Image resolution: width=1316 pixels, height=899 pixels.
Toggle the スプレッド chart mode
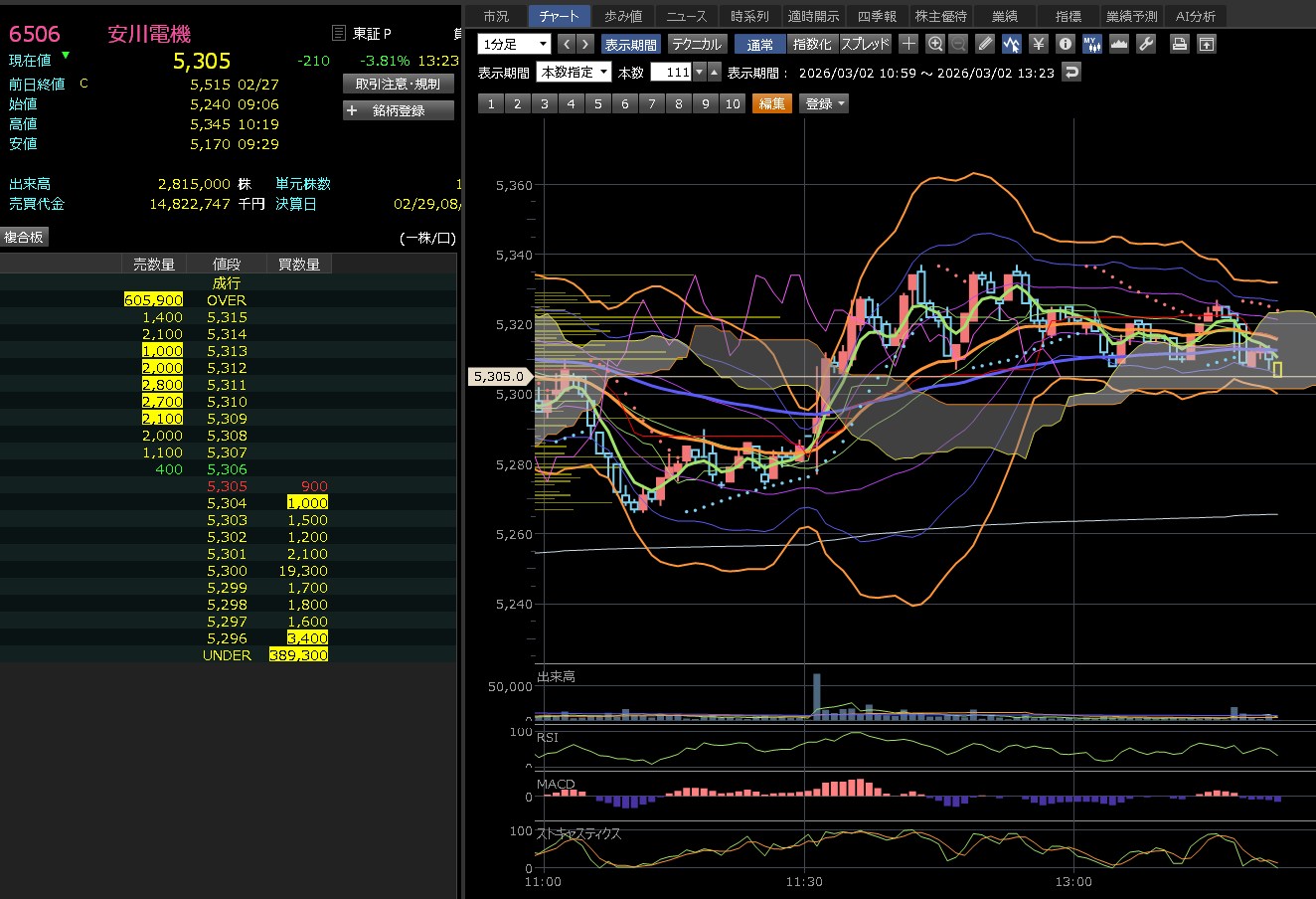(x=865, y=45)
